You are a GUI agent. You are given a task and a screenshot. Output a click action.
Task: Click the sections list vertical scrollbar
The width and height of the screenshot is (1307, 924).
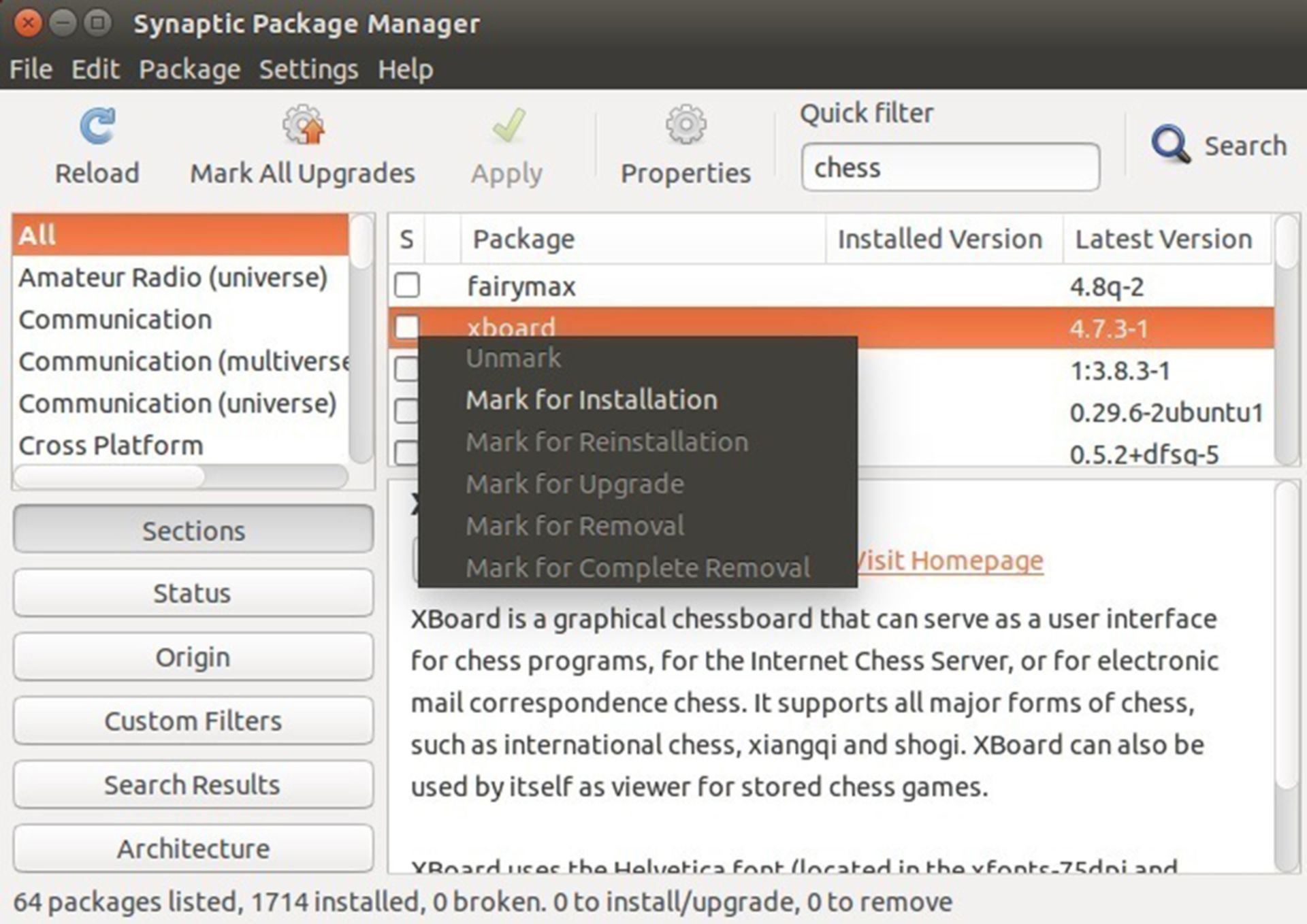tap(361, 338)
